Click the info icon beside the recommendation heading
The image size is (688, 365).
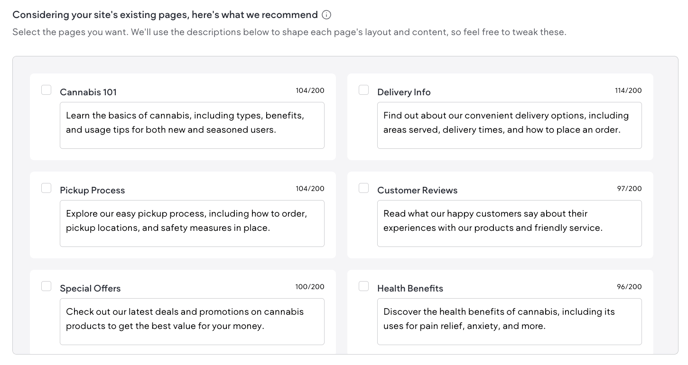tap(326, 15)
